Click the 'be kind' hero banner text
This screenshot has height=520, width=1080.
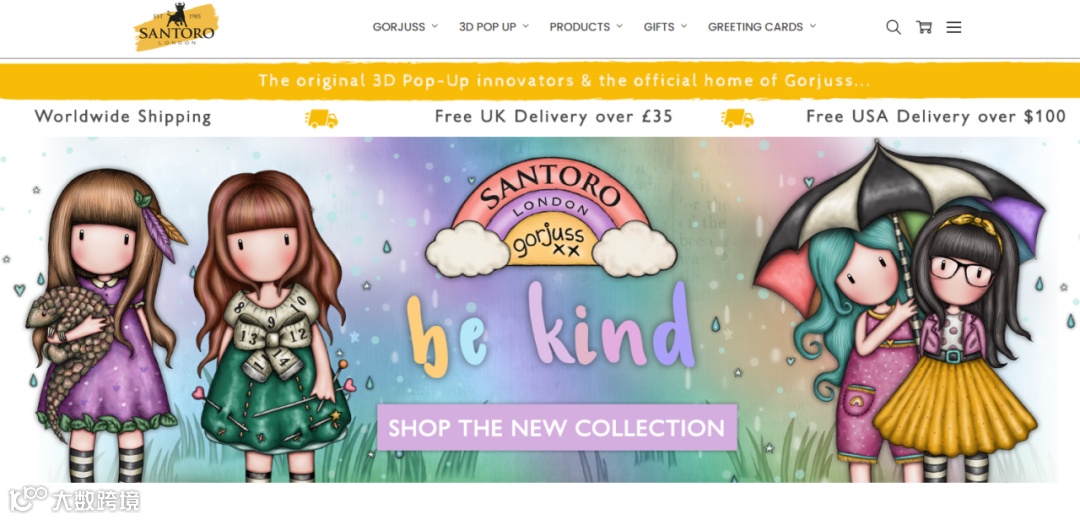[x=550, y=328]
